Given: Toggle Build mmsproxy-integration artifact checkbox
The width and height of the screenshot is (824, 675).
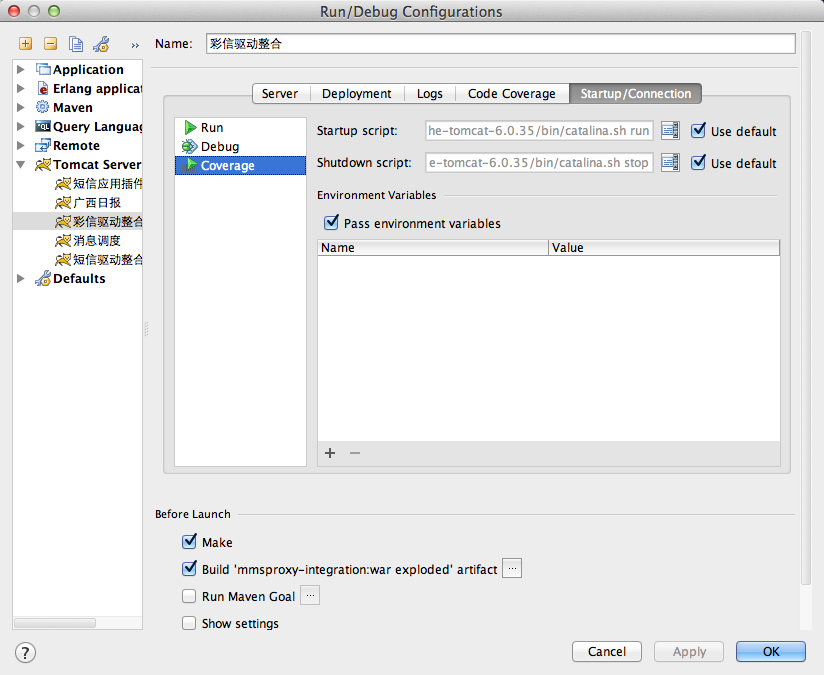Looking at the screenshot, I should tap(189, 568).
